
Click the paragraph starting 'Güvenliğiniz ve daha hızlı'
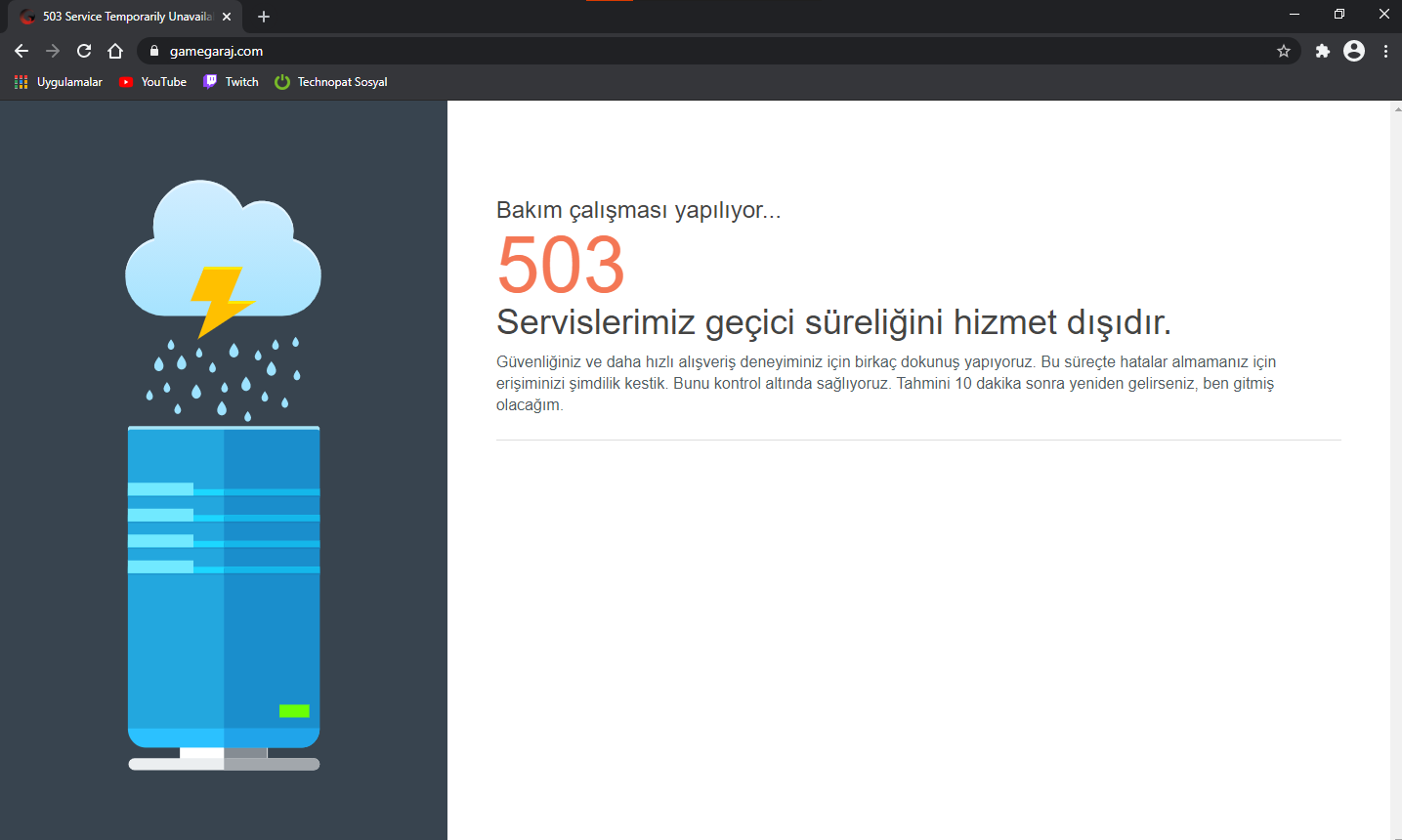[886, 383]
